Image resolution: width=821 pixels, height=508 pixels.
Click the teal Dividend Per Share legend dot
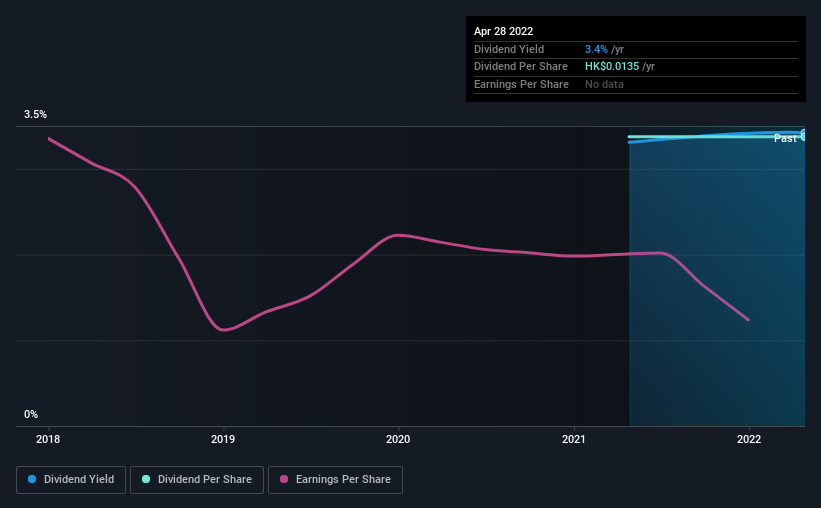coord(146,480)
